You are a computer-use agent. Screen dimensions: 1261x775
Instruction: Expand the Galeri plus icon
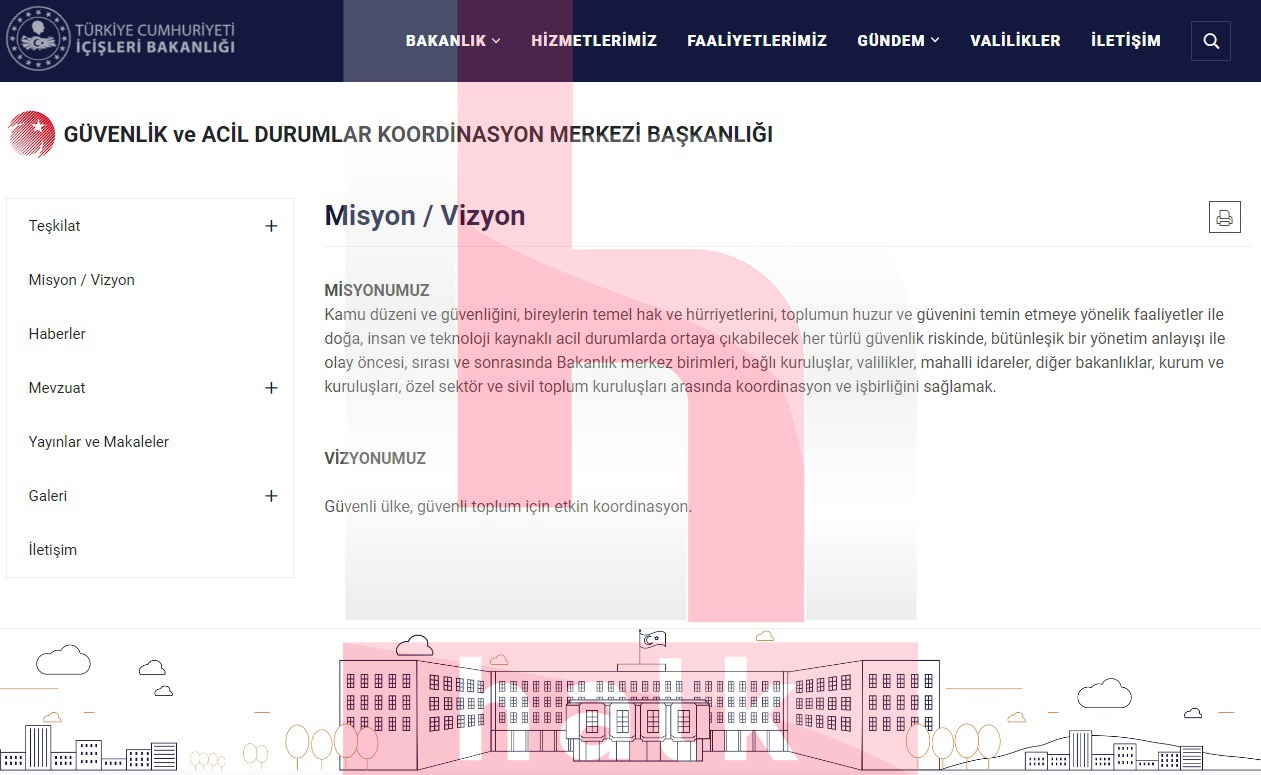pyautogui.click(x=271, y=496)
